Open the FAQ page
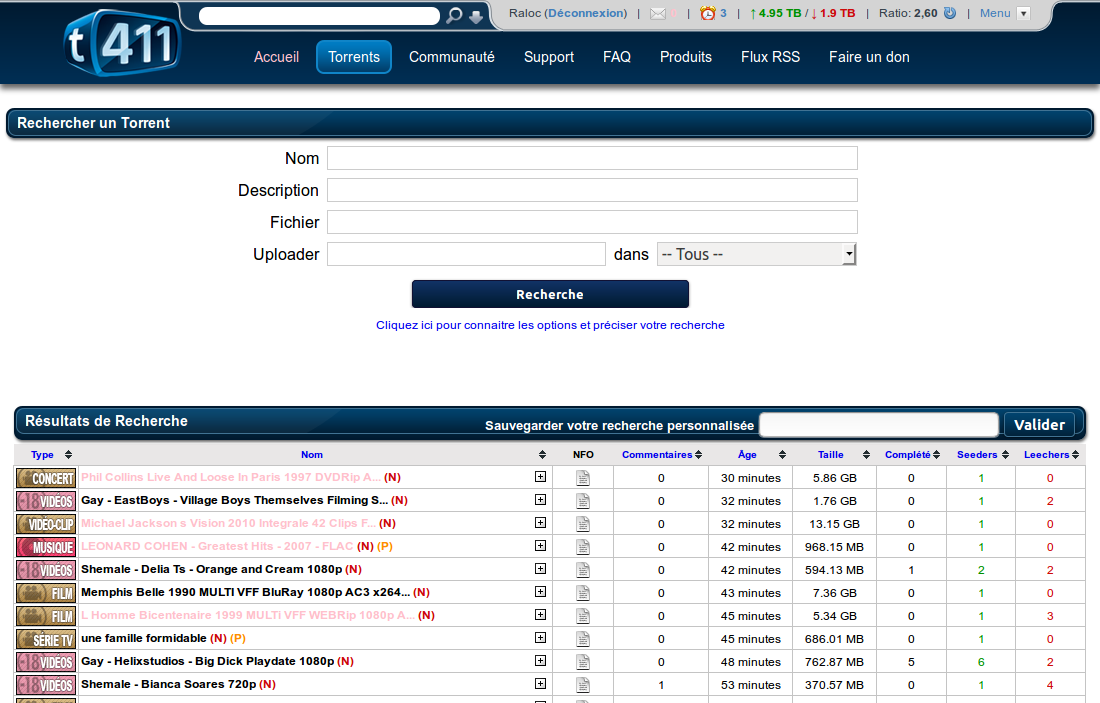The height and width of the screenshot is (703, 1100). click(617, 57)
